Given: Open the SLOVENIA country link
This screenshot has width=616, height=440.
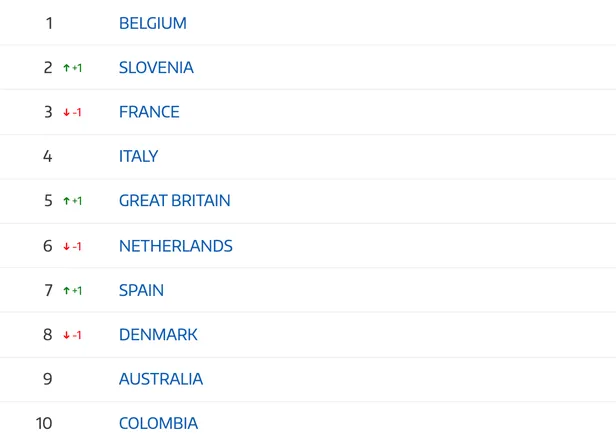Looking at the screenshot, I should (x=156, y=68).
